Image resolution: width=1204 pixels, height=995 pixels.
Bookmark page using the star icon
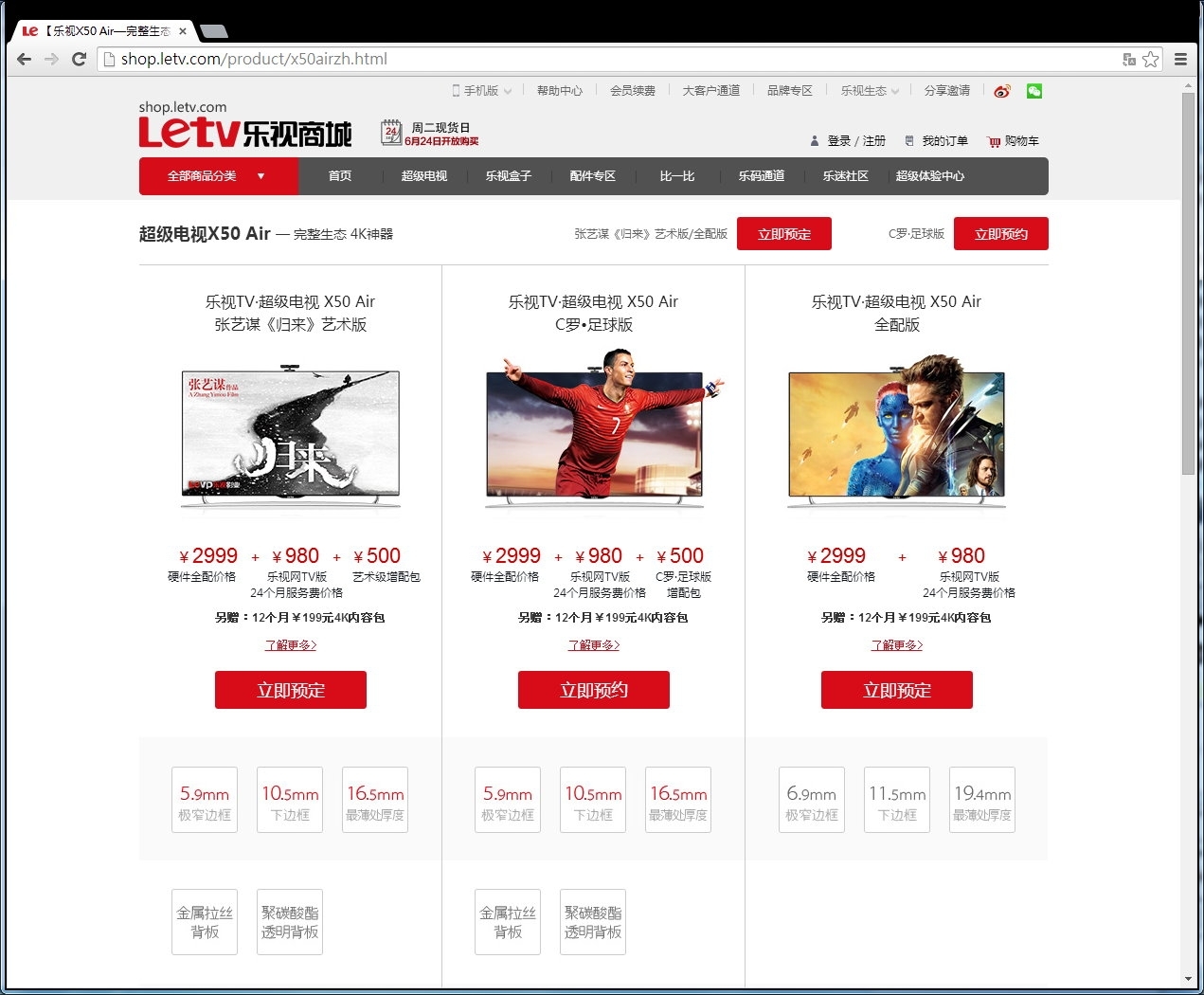pos(1150,59)
